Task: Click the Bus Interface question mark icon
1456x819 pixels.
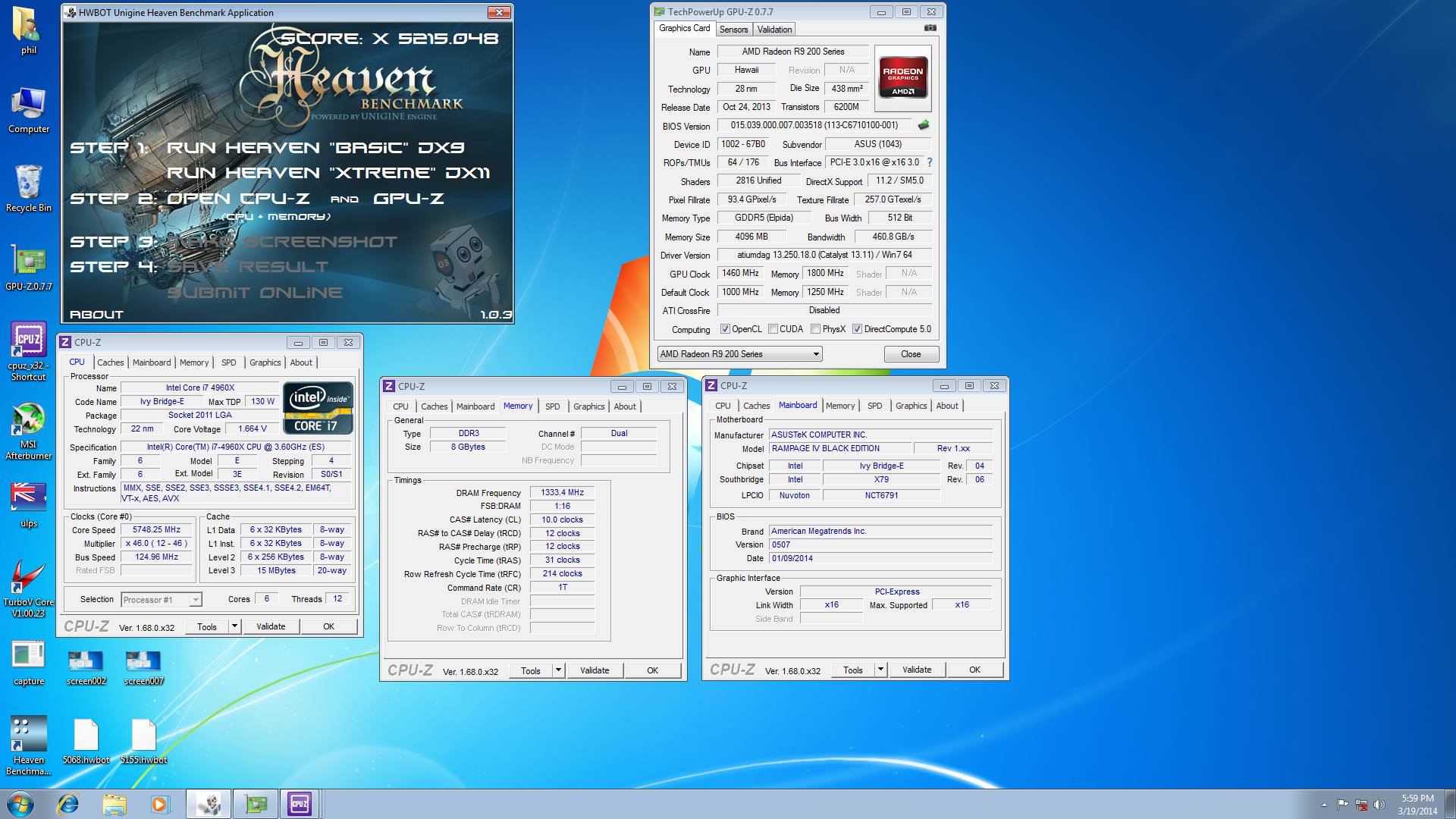Action: [930, 162]
